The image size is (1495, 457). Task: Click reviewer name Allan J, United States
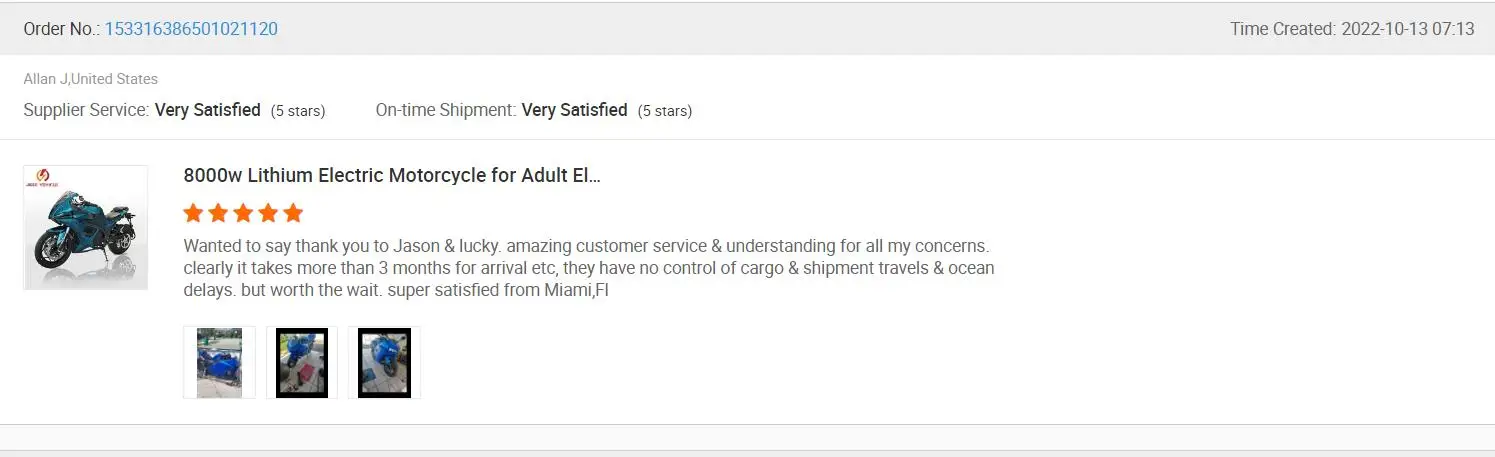(91, 79)
